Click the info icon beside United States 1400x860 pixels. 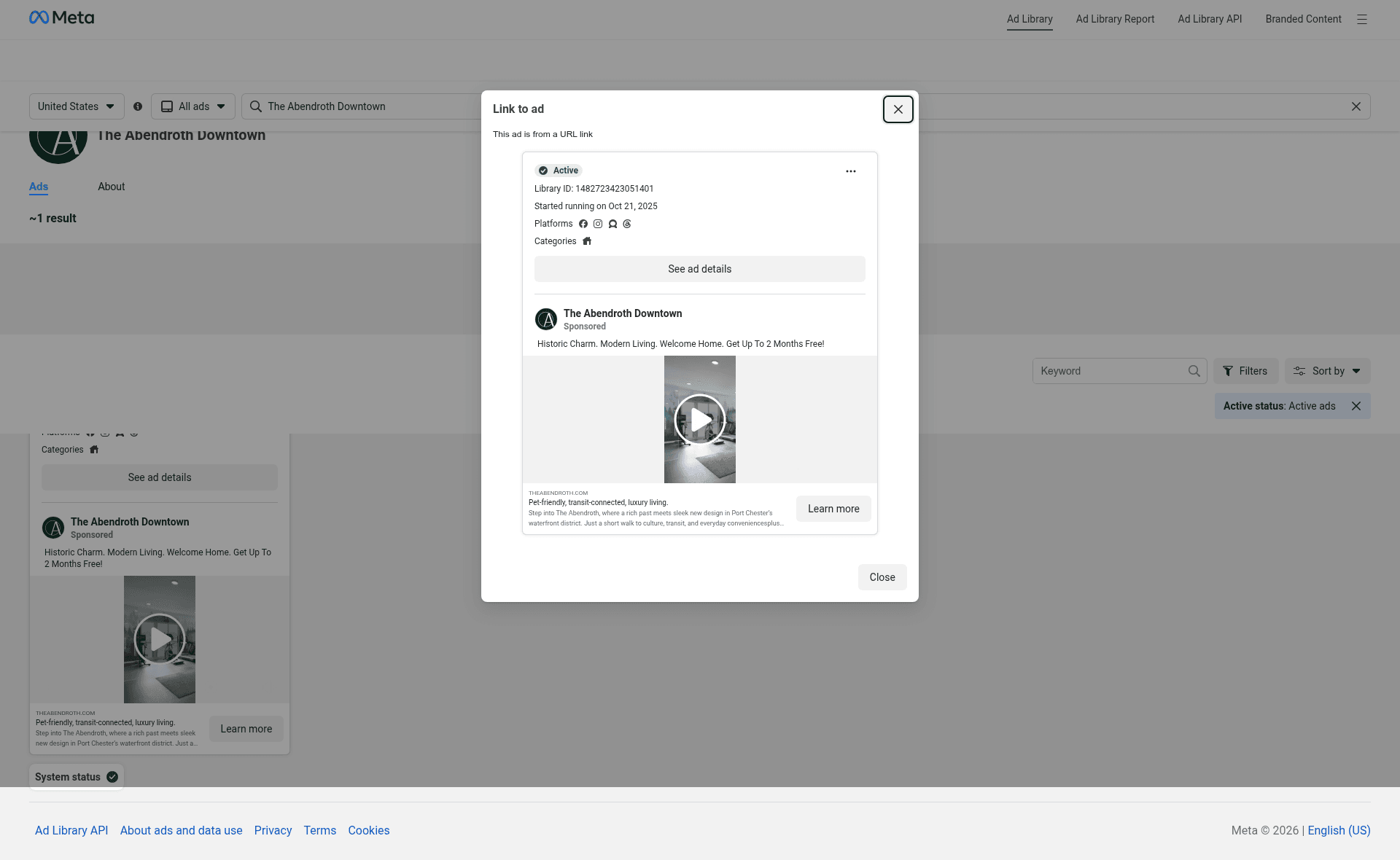tap(138, 106)
